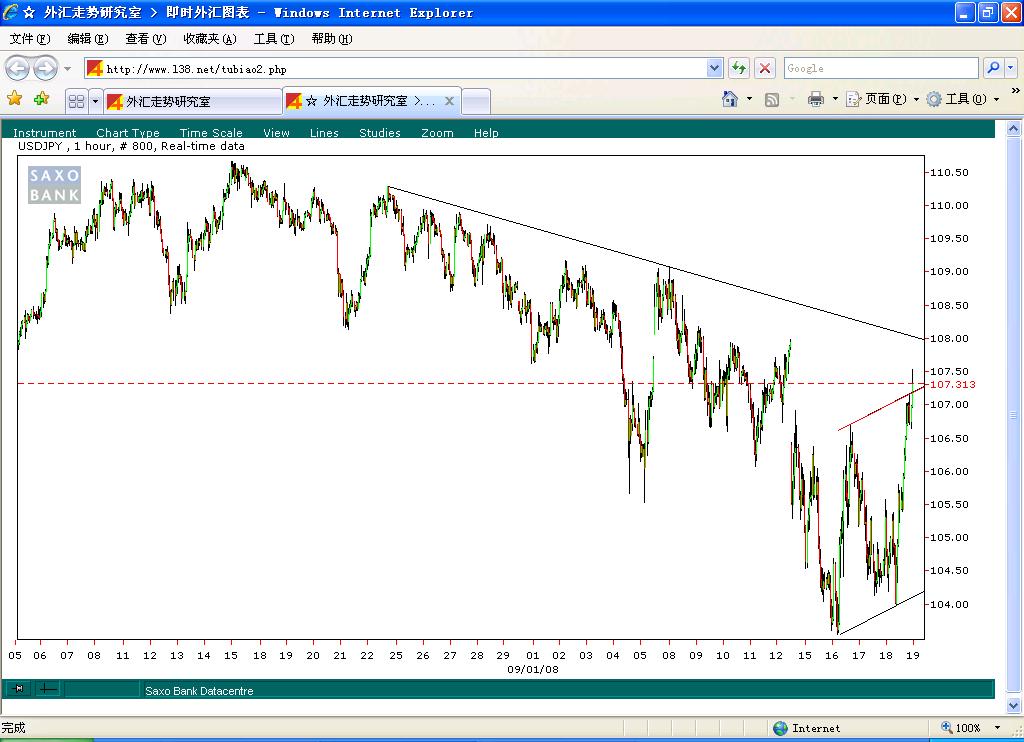Open the Lines menu
Image resolution: width=1024 pixels, height=742 pixels.
pos(324,133)
